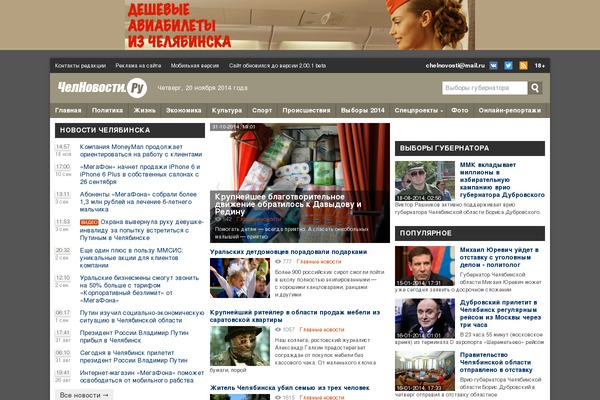
Task: Click the Дубровский article thumbnail photo
Action: coord(425,318)
